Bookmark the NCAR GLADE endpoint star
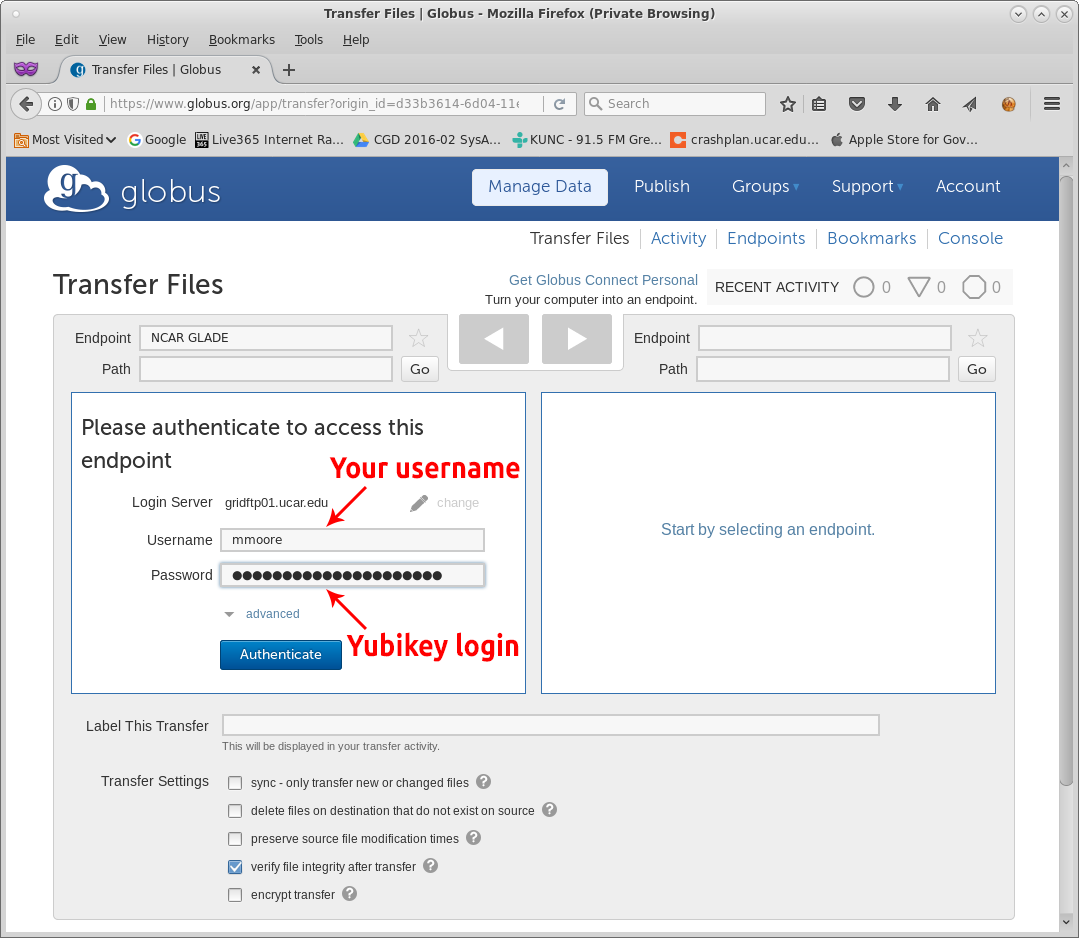This screenshot has height=938, width=1079. pos(418,338)
